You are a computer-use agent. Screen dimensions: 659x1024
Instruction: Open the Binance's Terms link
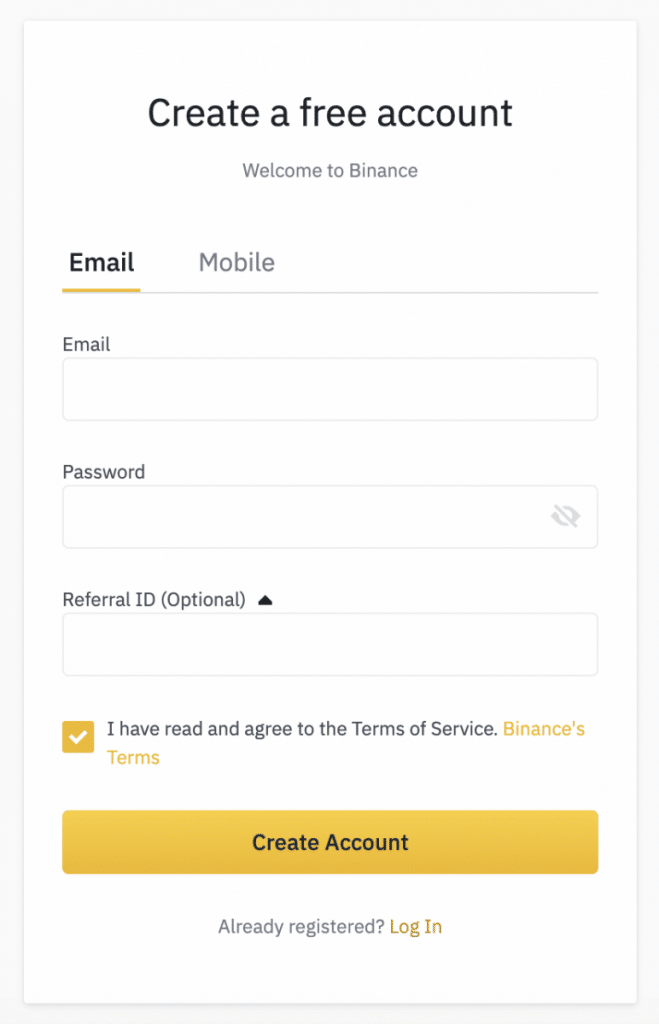[x=543, y=729]
